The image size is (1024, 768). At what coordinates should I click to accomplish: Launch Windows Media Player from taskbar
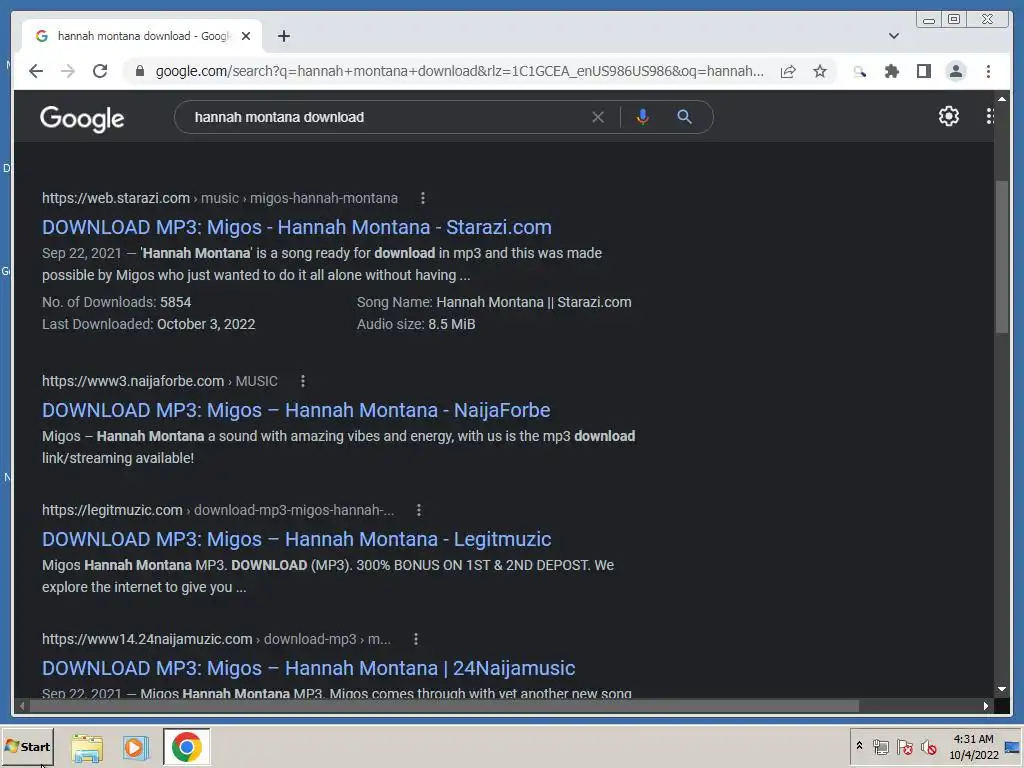136,747
